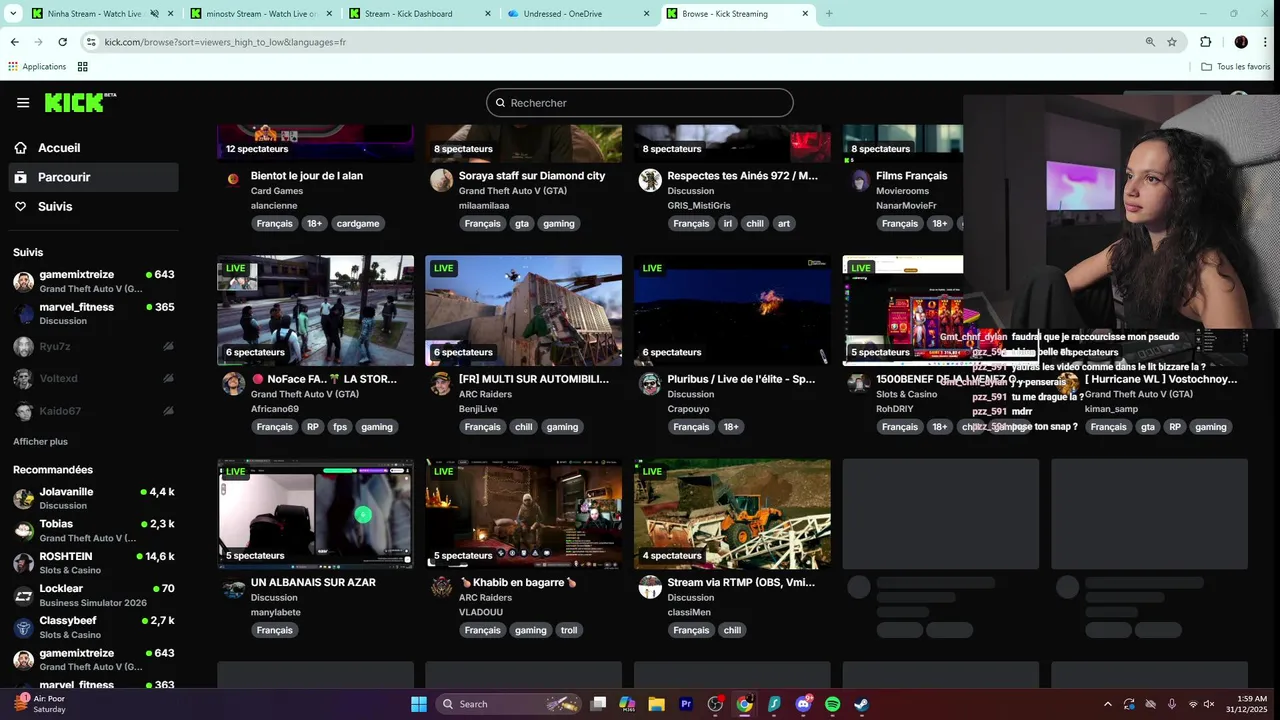Viewport: 1280px width, 720px height.
Task: Click the Kick logo
Action: [x=80, y=102]
